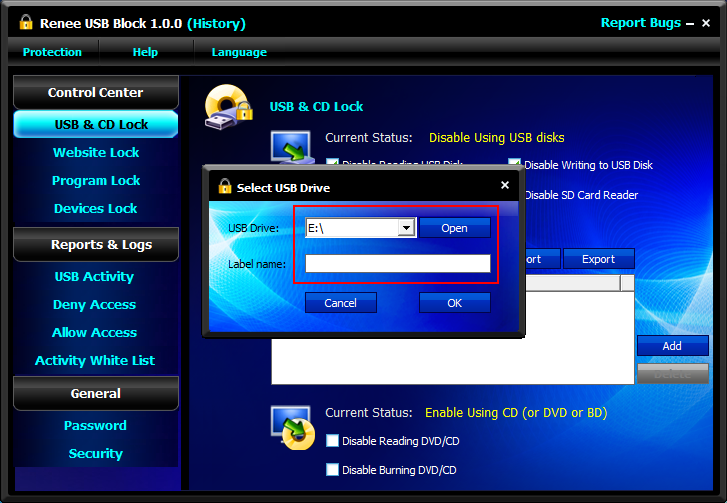Image resolution: width=727 pixels, height=503 pixels.
Task: Expand the USB Drive dropdown list
Action: point(405,228)
